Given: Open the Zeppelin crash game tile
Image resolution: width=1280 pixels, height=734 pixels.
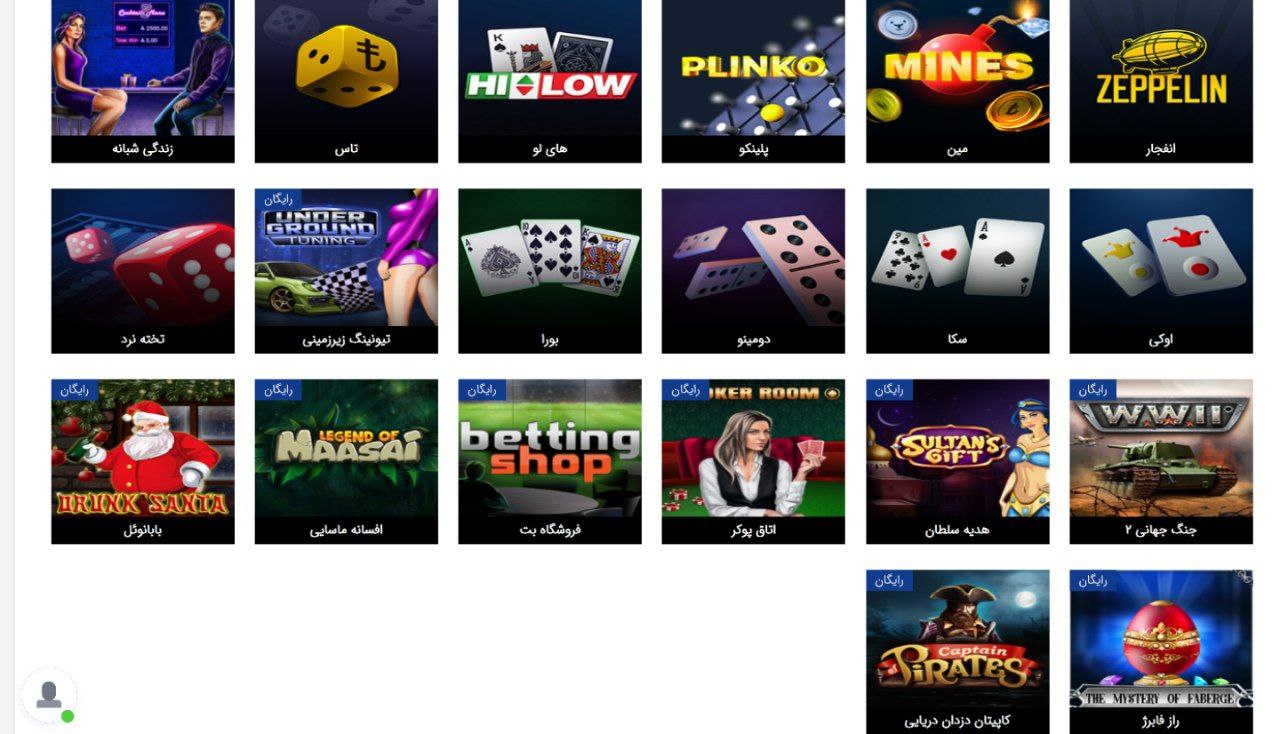Looking at the screenshot, I should [1161, 81].
